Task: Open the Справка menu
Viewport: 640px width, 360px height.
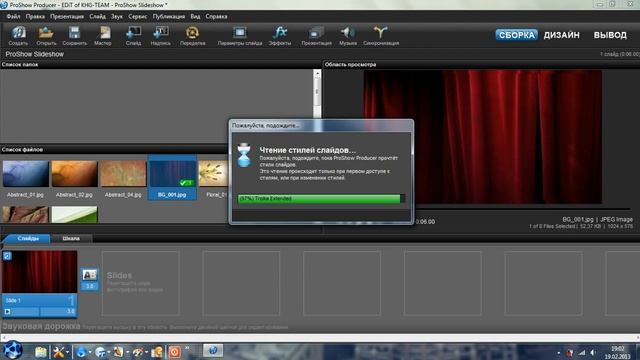Action: click(x=216, y=17)
